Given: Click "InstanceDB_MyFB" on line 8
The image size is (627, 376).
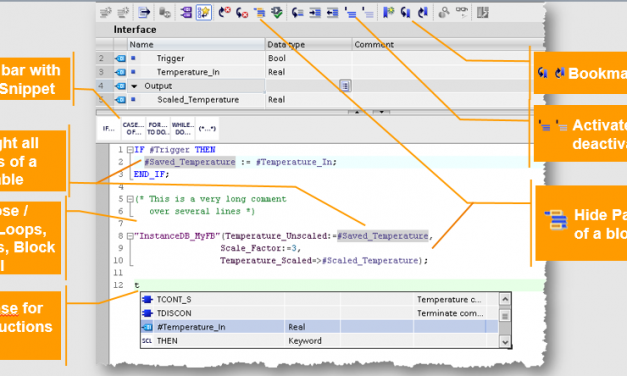Looking at the screenshot, I should (x=177, y=236).
